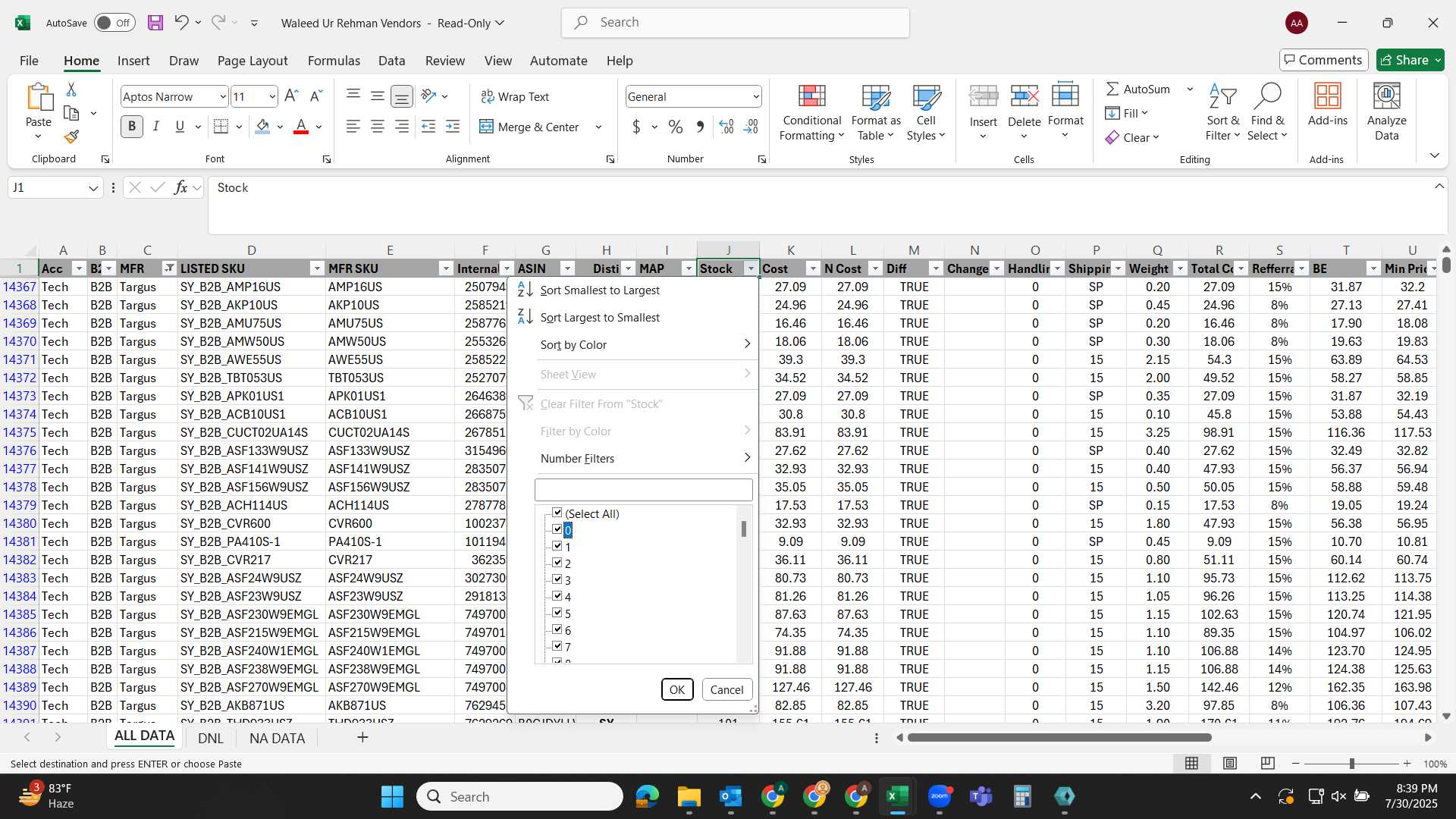Click the font color red swatch

[x=301, y=127]
